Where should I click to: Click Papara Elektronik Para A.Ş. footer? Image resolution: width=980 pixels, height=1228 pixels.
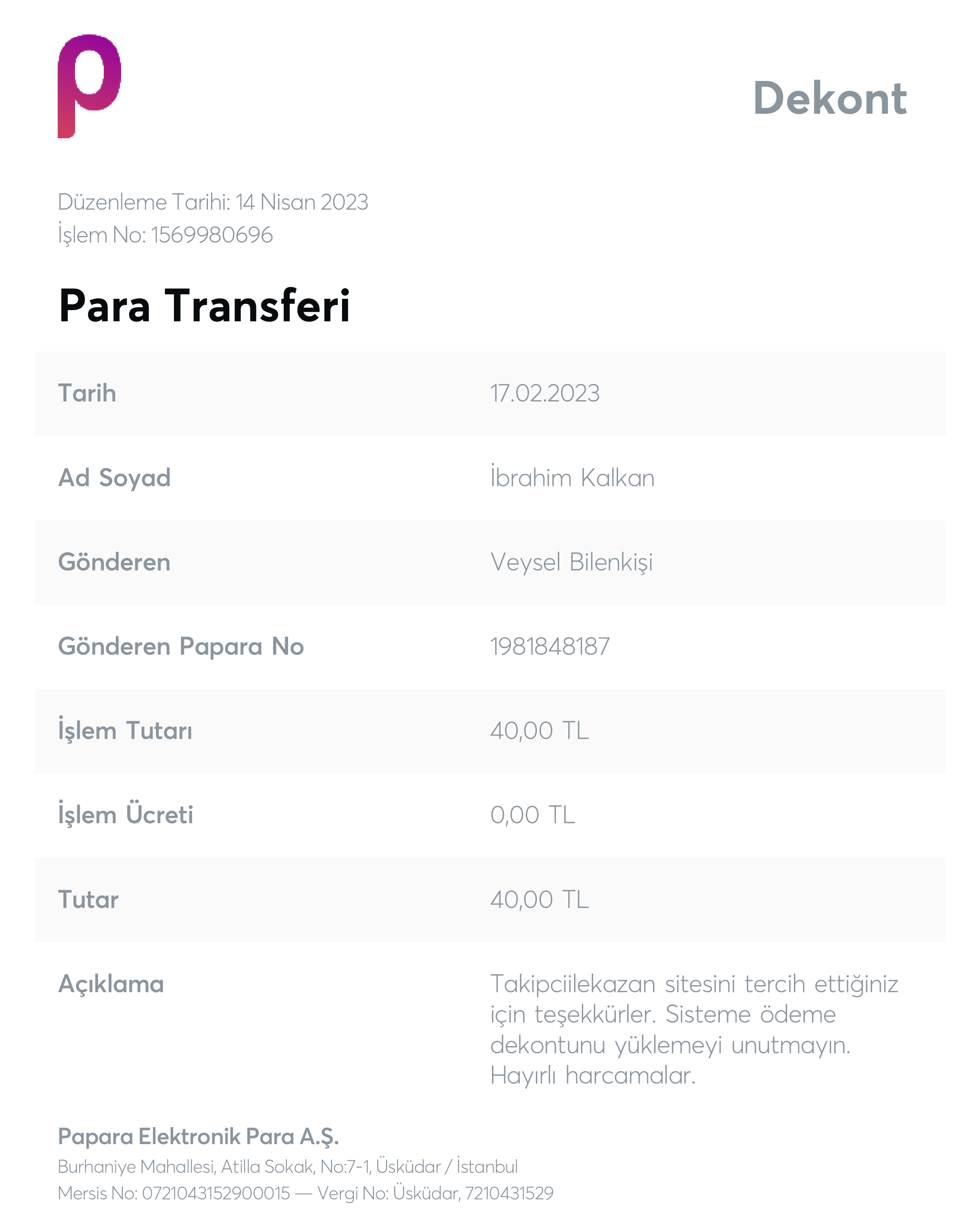[198, 1137]
